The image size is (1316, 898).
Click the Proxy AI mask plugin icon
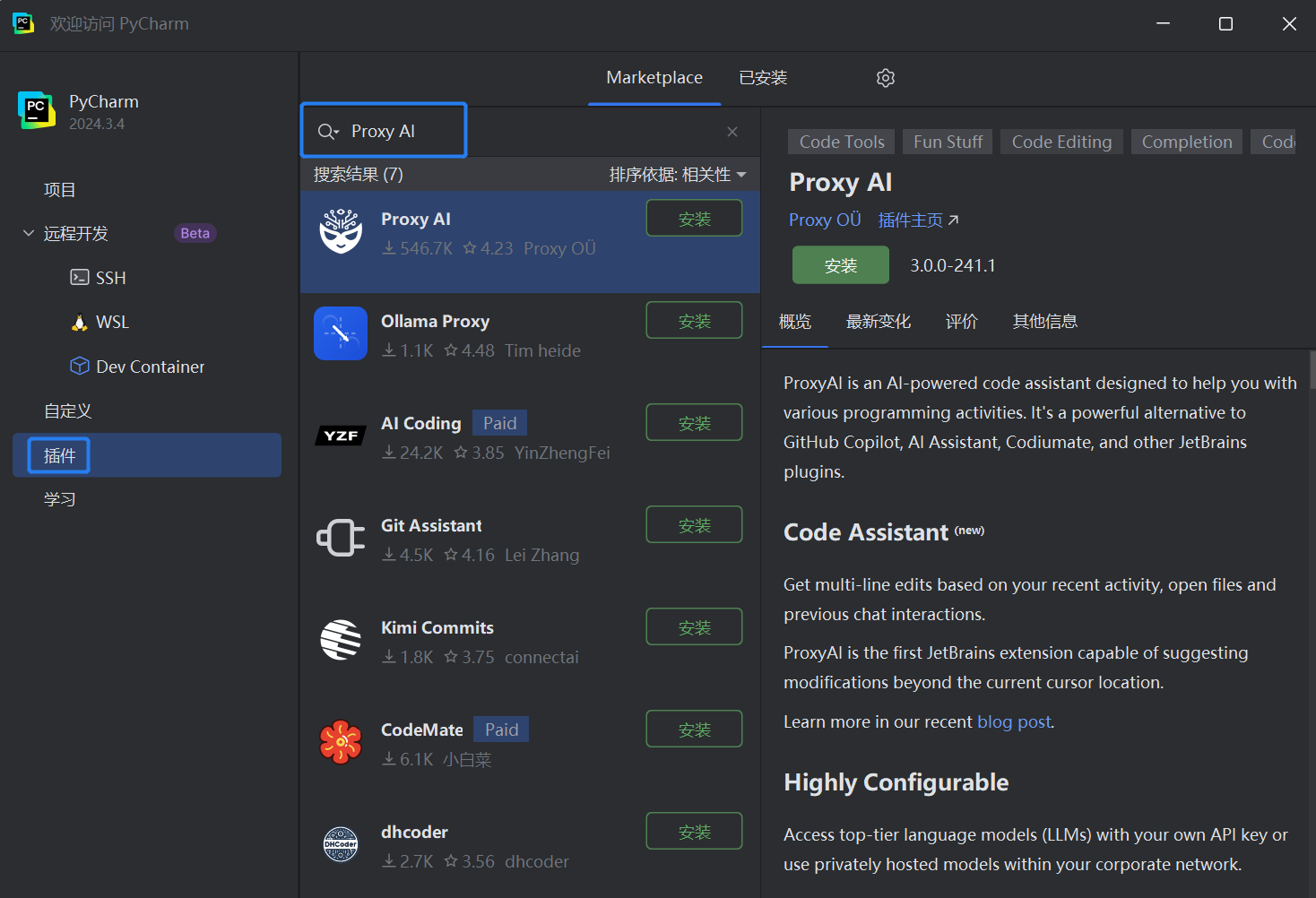coord(341,232)
